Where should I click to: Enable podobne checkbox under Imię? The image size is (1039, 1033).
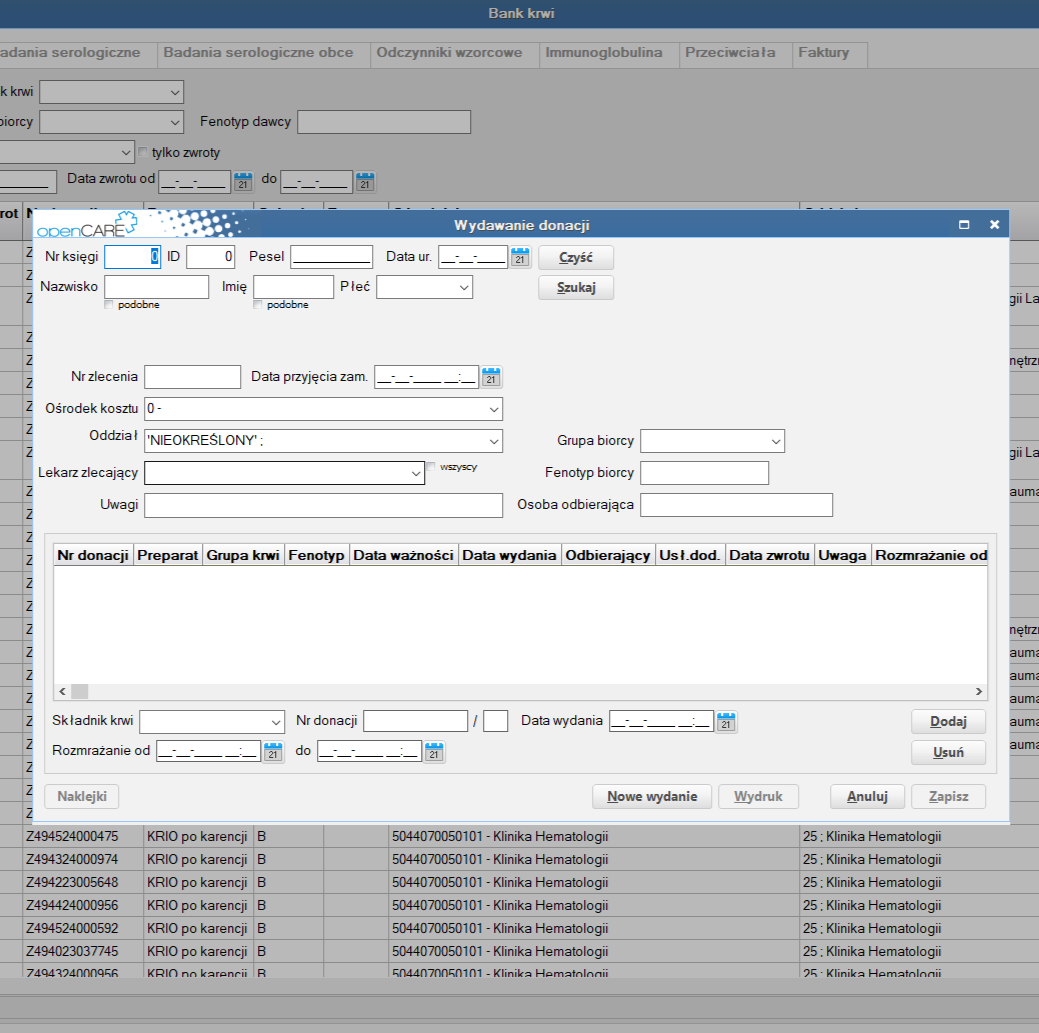pyautogui.click(x=259, y=305)
